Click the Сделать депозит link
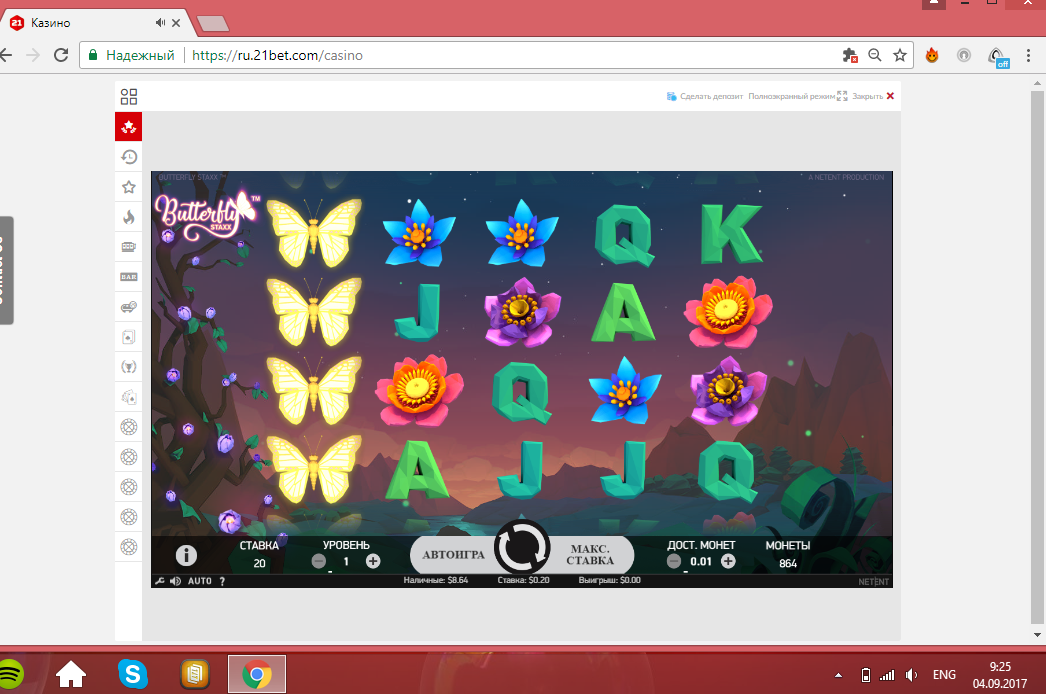Screen dimensions: 1046x694 [x=706, y=97]
